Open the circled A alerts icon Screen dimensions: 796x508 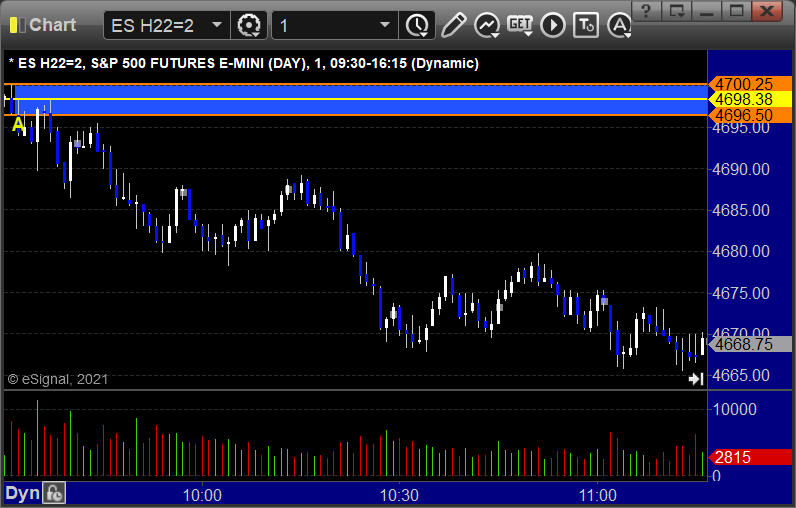[619, 25]
